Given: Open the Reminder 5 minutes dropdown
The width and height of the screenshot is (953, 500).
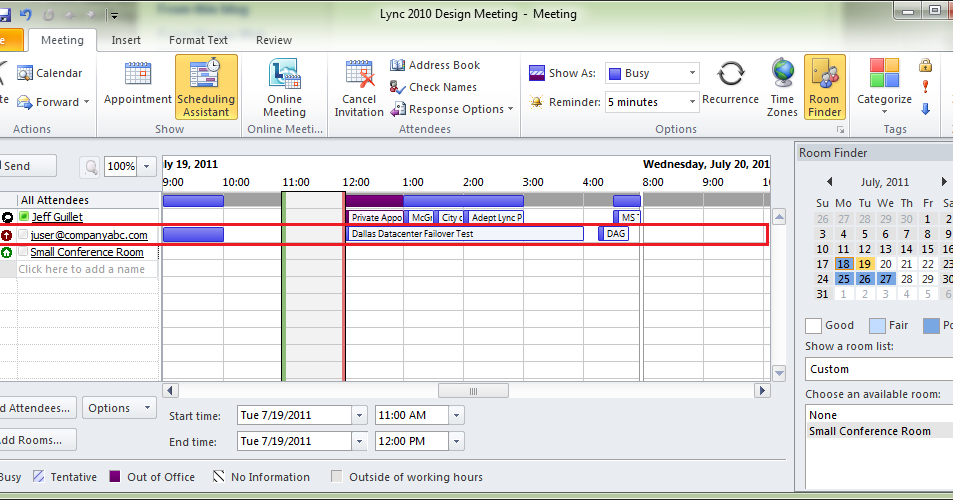Looking at the screenshot, I should pos(692,102).
